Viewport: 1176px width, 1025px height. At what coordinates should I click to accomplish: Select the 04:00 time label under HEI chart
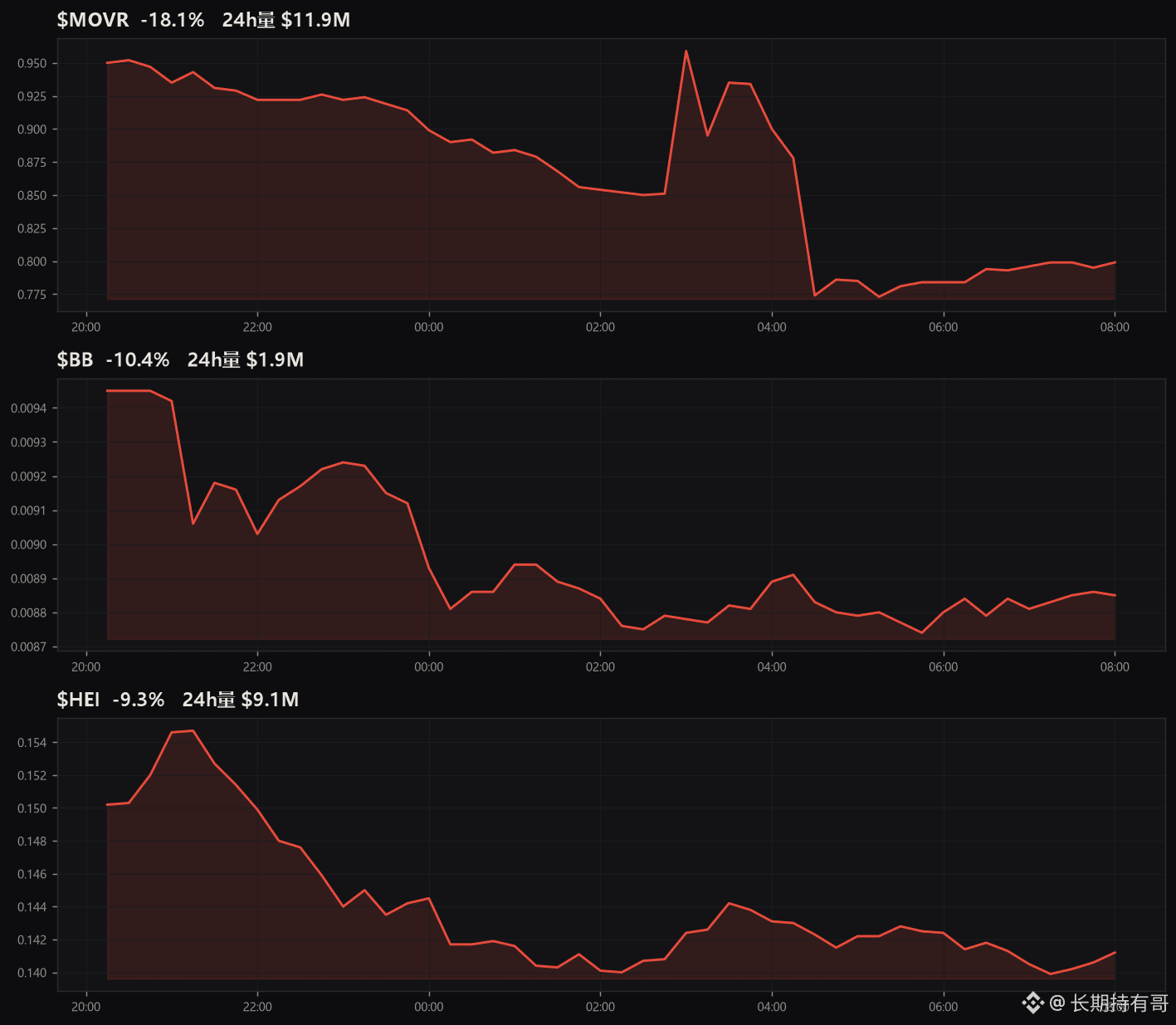pos(772,1007)
